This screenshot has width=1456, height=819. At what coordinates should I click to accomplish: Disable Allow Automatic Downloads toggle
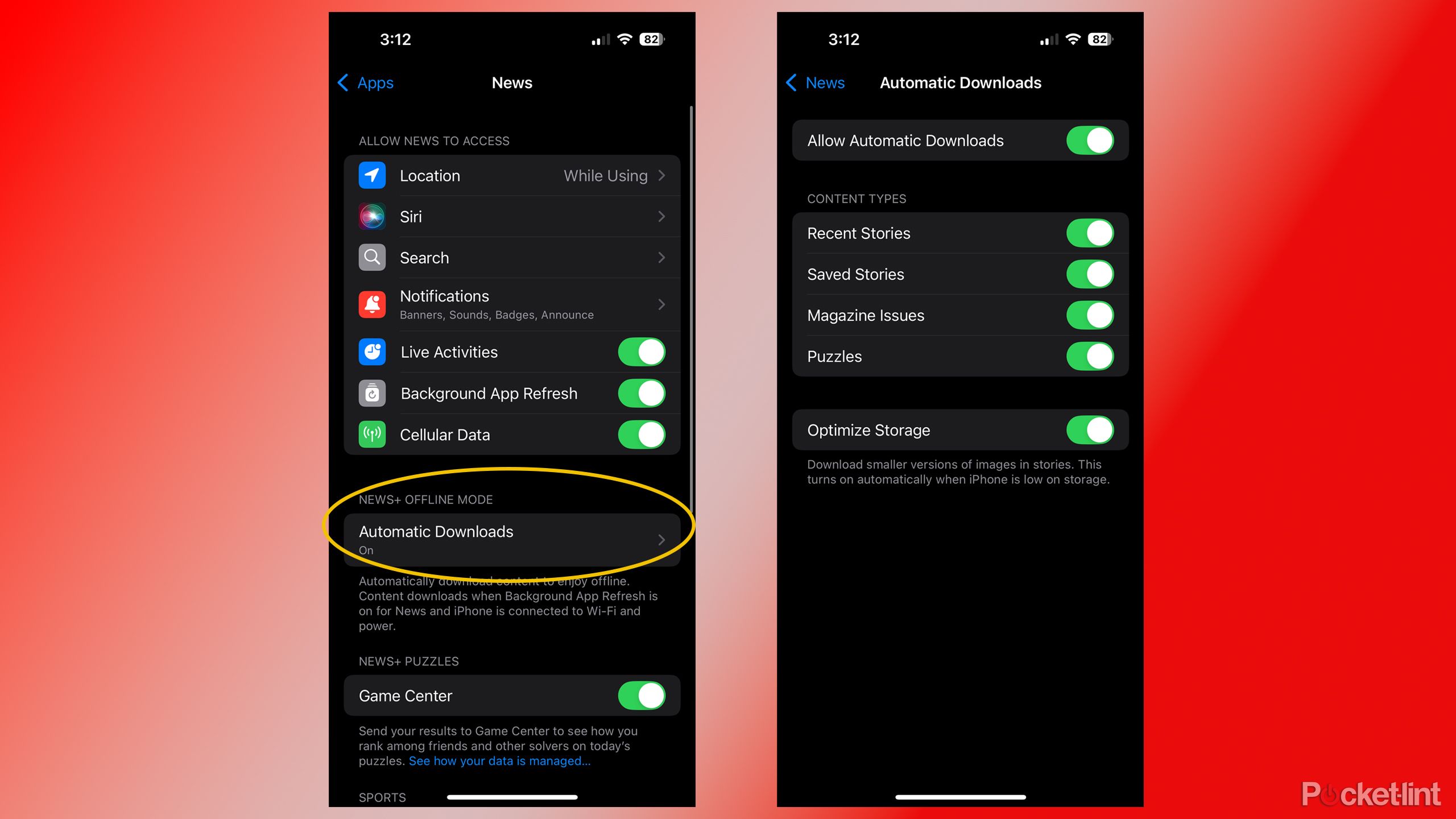(1093, 141)
